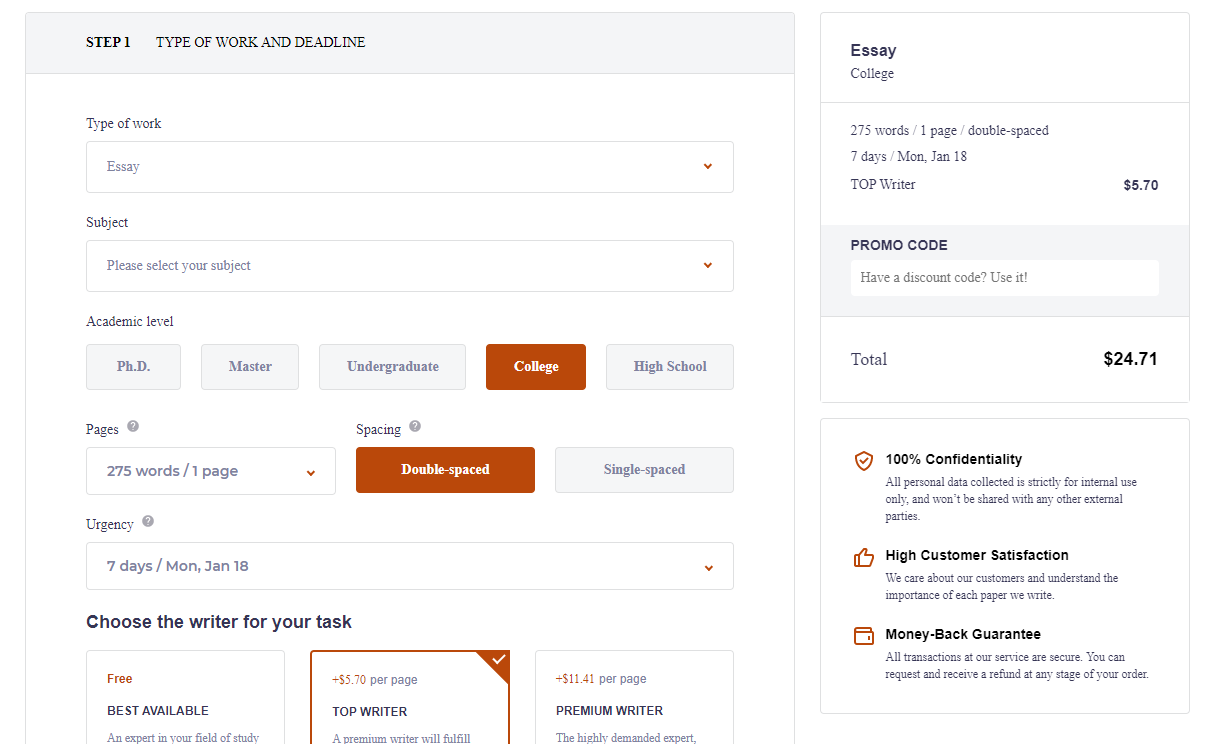This screenshot has width=1217, height=744.
Task: Click the '+$11.41 per page' price label
Action: click(x=601, y=679)
